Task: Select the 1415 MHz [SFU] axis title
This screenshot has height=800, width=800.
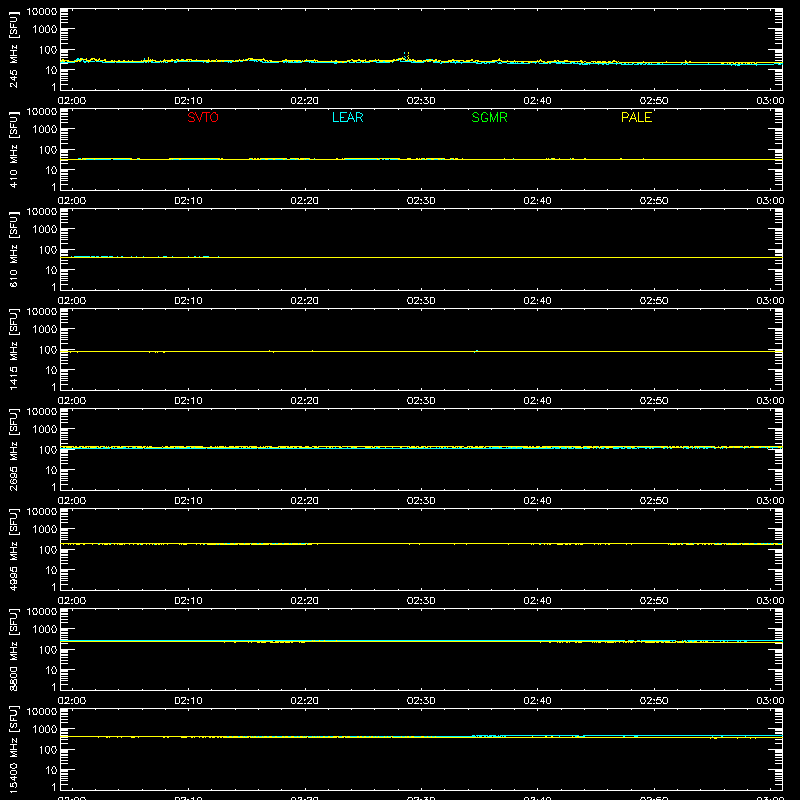Action: [x=13, y=349]
